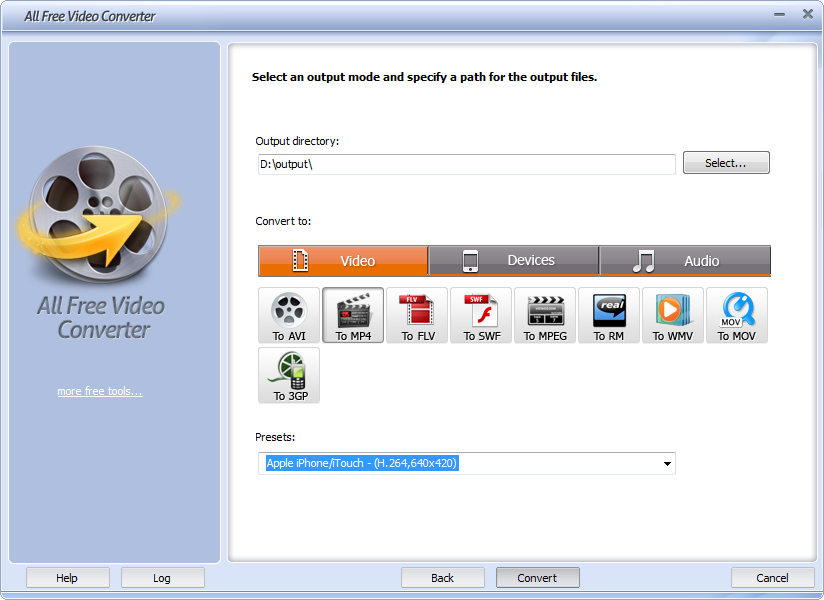Pick the To WMV format icon

point(673,315)
